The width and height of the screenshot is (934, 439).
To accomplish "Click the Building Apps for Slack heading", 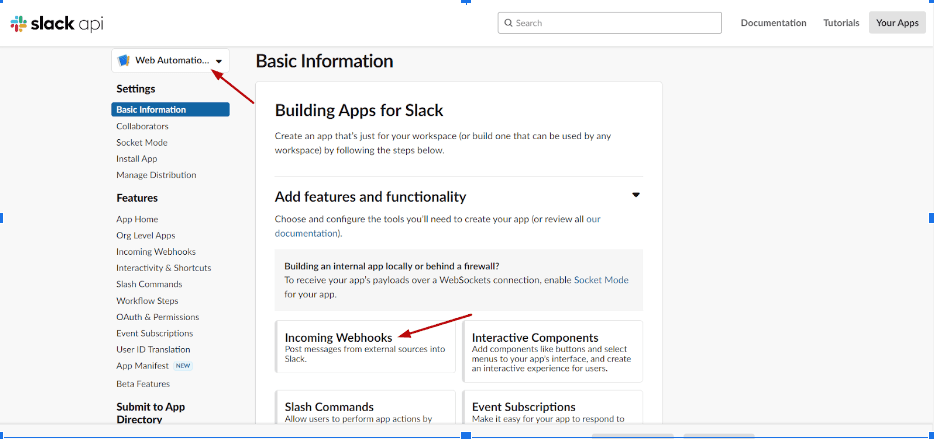I will 359,111.
